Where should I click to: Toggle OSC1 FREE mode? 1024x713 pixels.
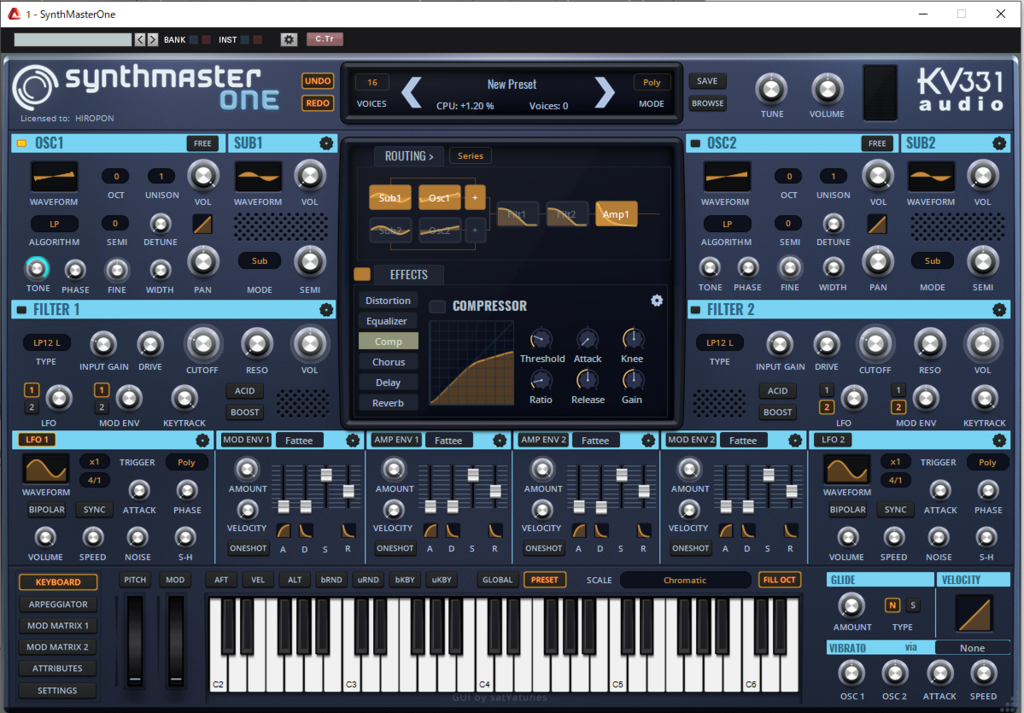202,143
